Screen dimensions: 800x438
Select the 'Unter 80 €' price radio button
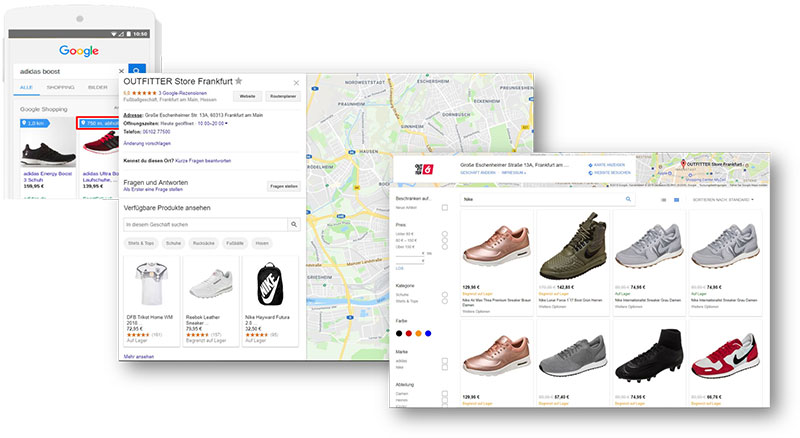click(x=445, y=234)
